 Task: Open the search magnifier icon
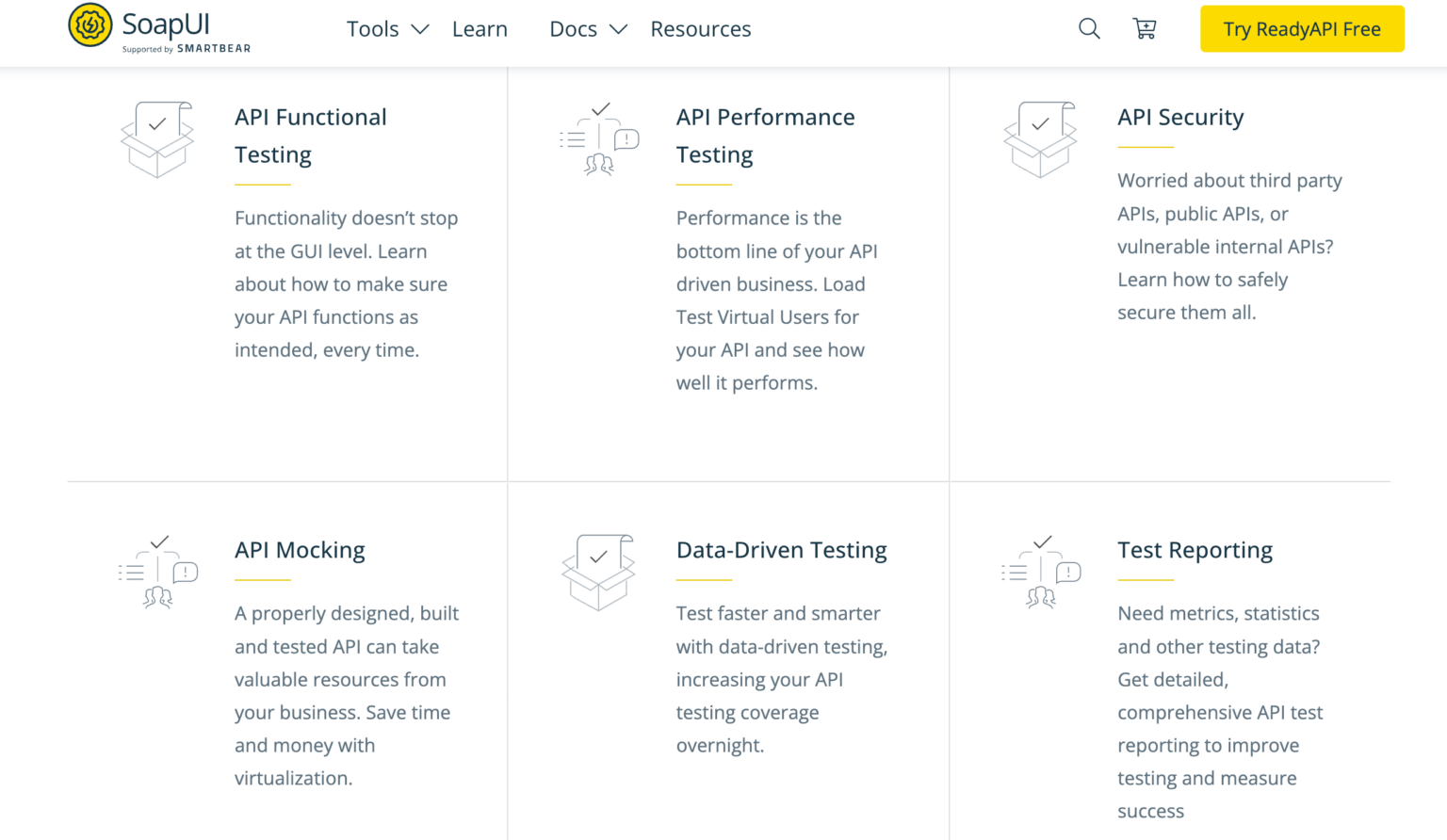pyautogui.click(x=1088, y=28)
